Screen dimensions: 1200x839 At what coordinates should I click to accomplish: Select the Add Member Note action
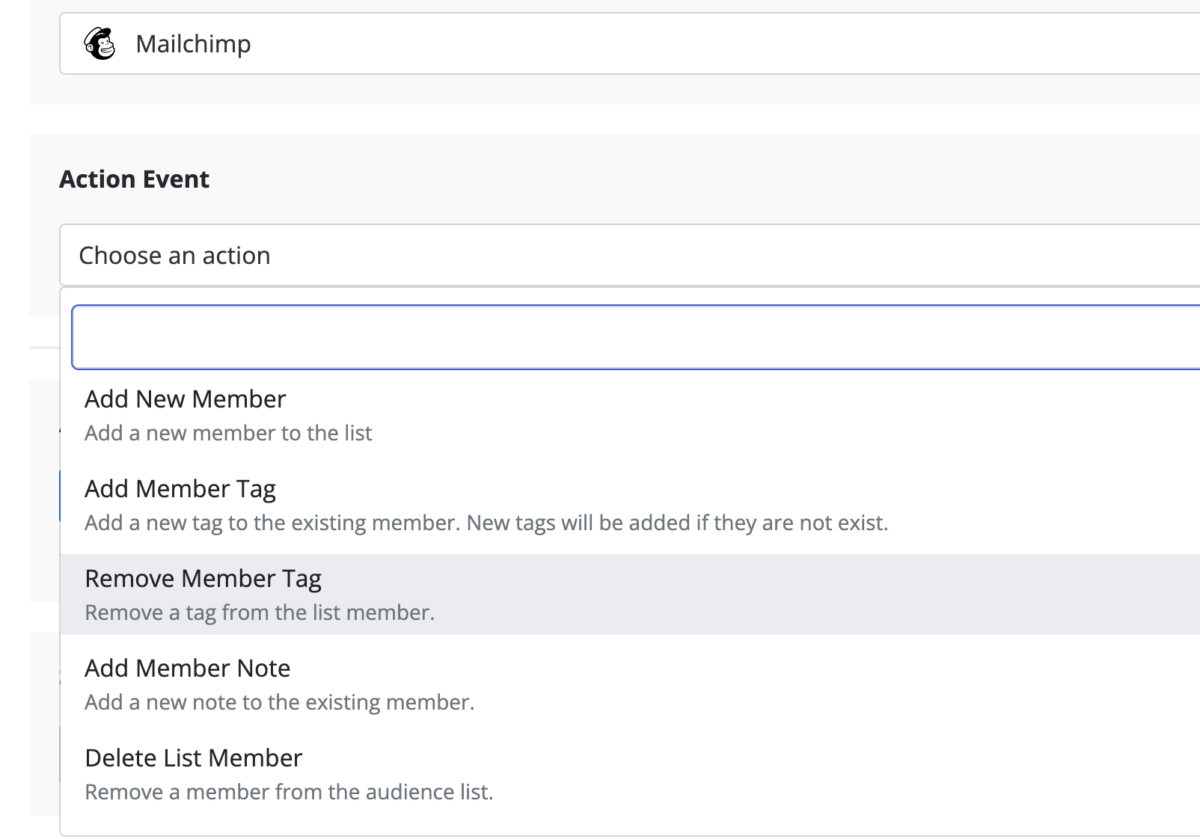coord(187,668)
